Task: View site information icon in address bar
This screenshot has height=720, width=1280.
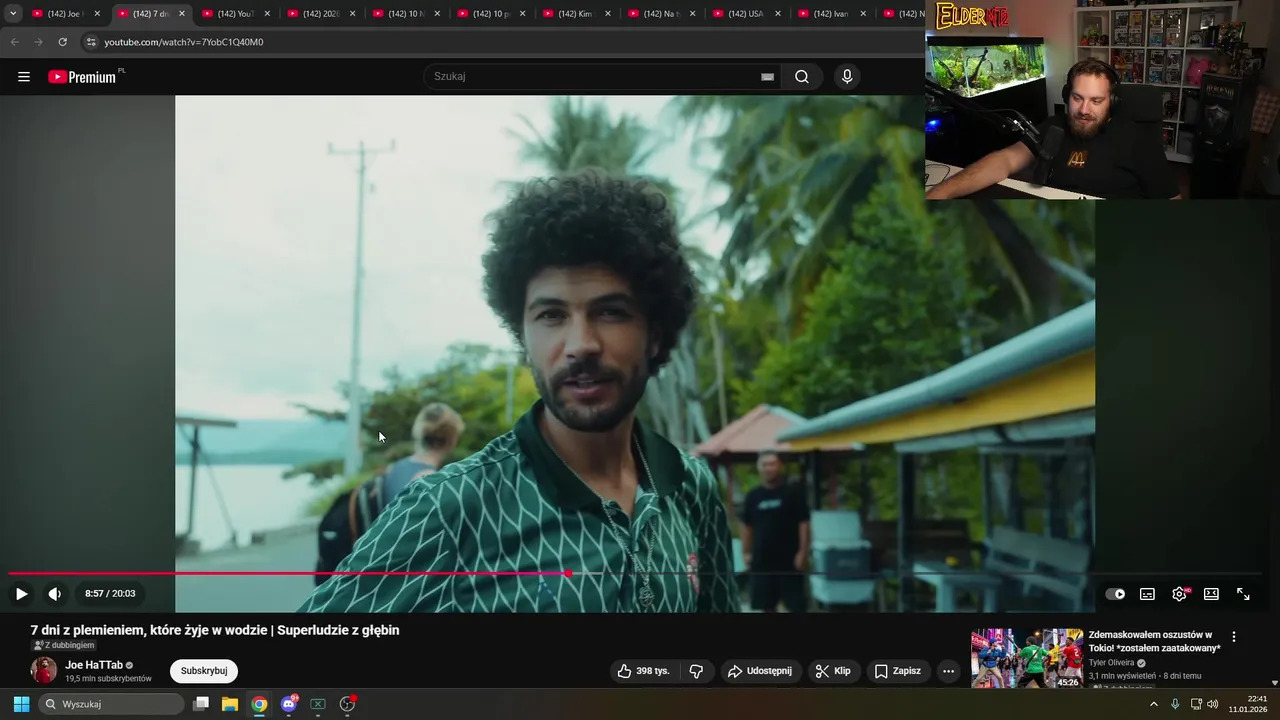Action: (x=91, y=42)
